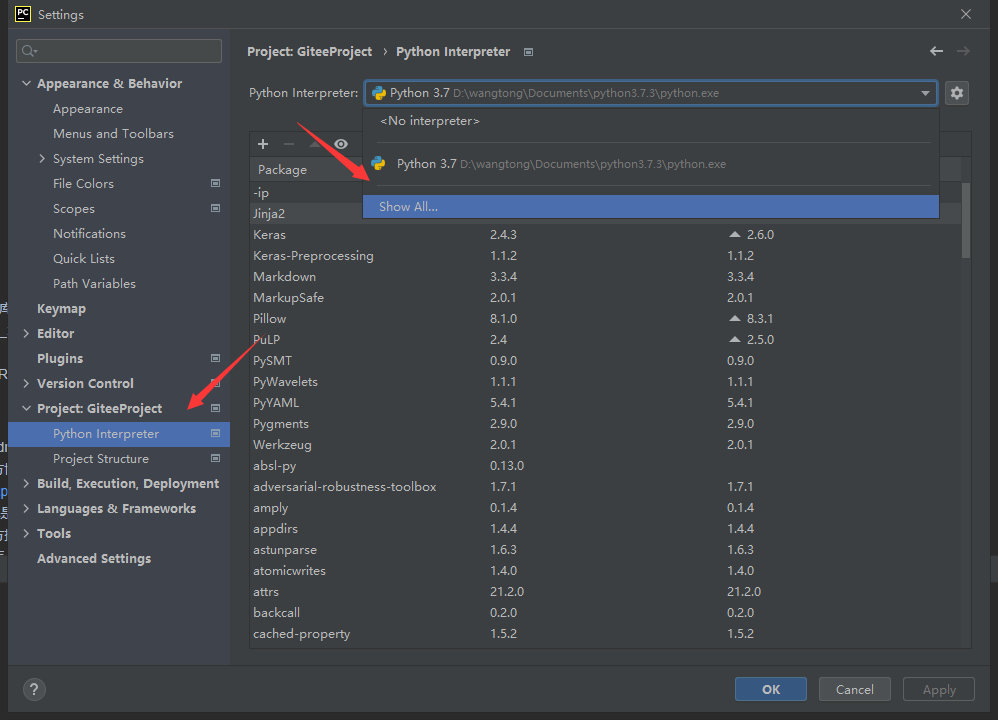The width and height of the screenshot is (998, 720).
Task: Expand Build, Execution, Deployment section
Action: pyautogui.click(x=26, y=484)
